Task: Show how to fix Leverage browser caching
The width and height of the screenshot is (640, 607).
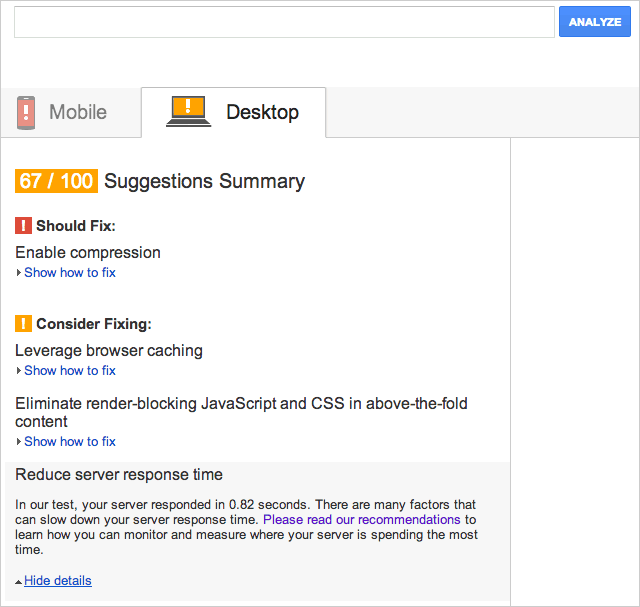Action: tap(70, 370)
